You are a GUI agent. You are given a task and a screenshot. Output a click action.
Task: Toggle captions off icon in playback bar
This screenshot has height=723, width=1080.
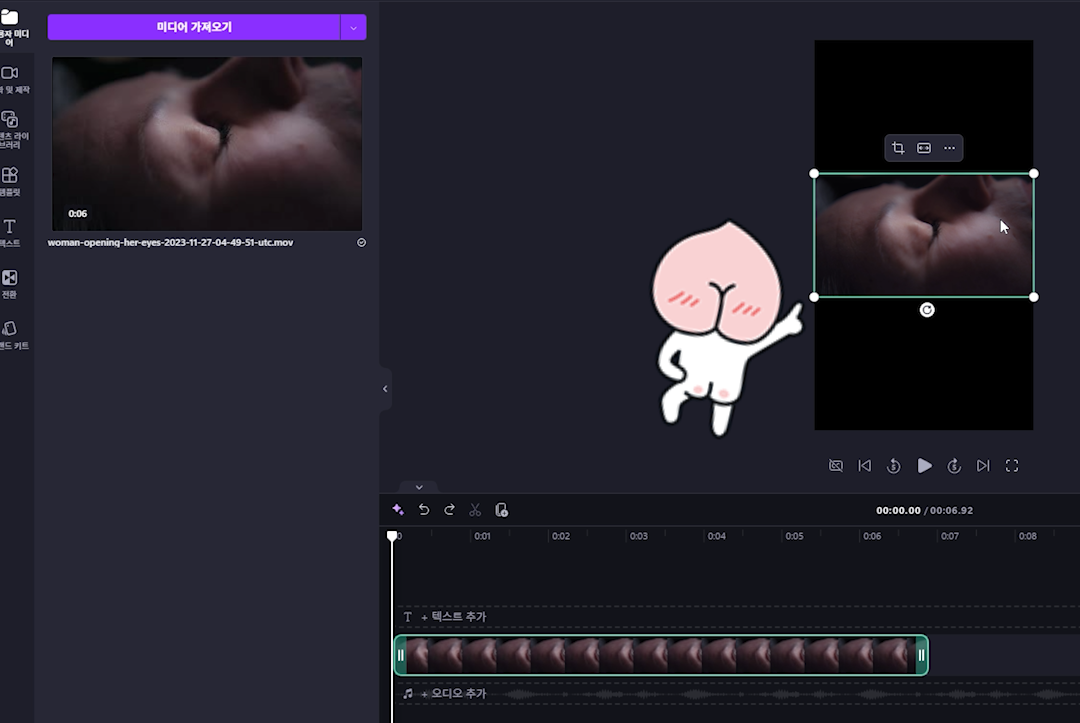(x=835, y=466)
